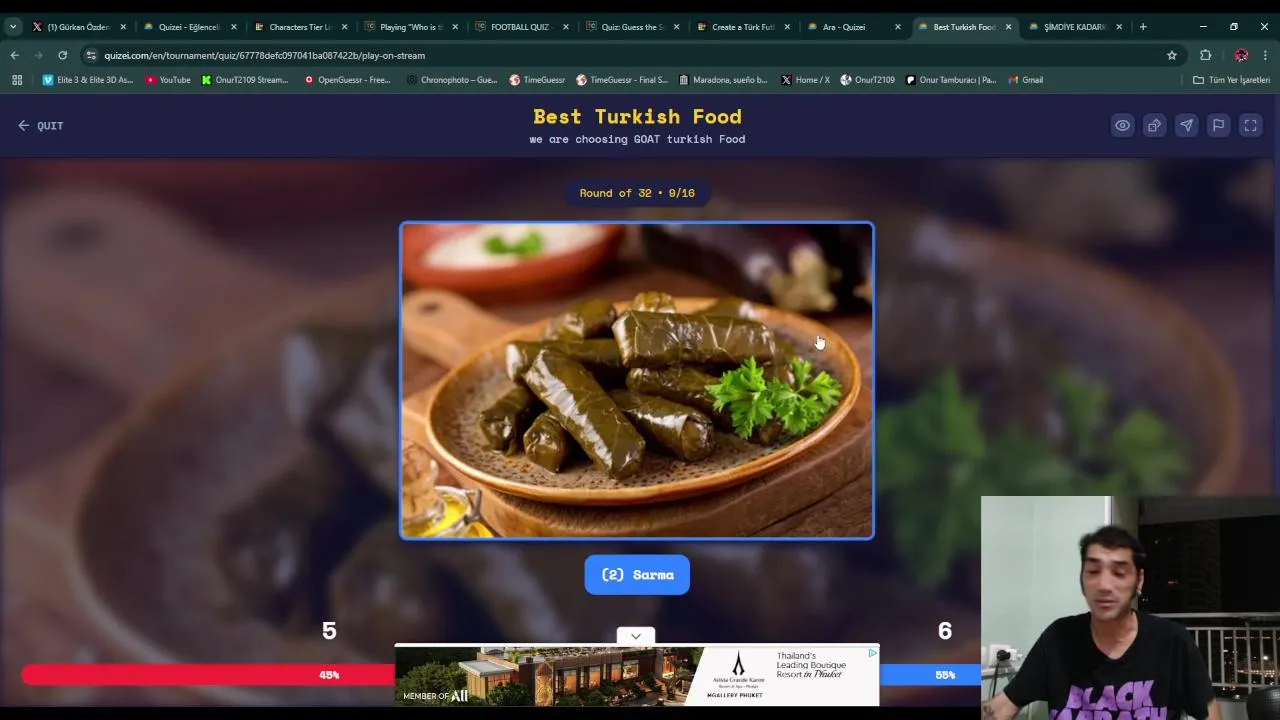Open the Gmail bookmark
The width and height of the screenshot is (1280, 720).
click(1026, 80)
